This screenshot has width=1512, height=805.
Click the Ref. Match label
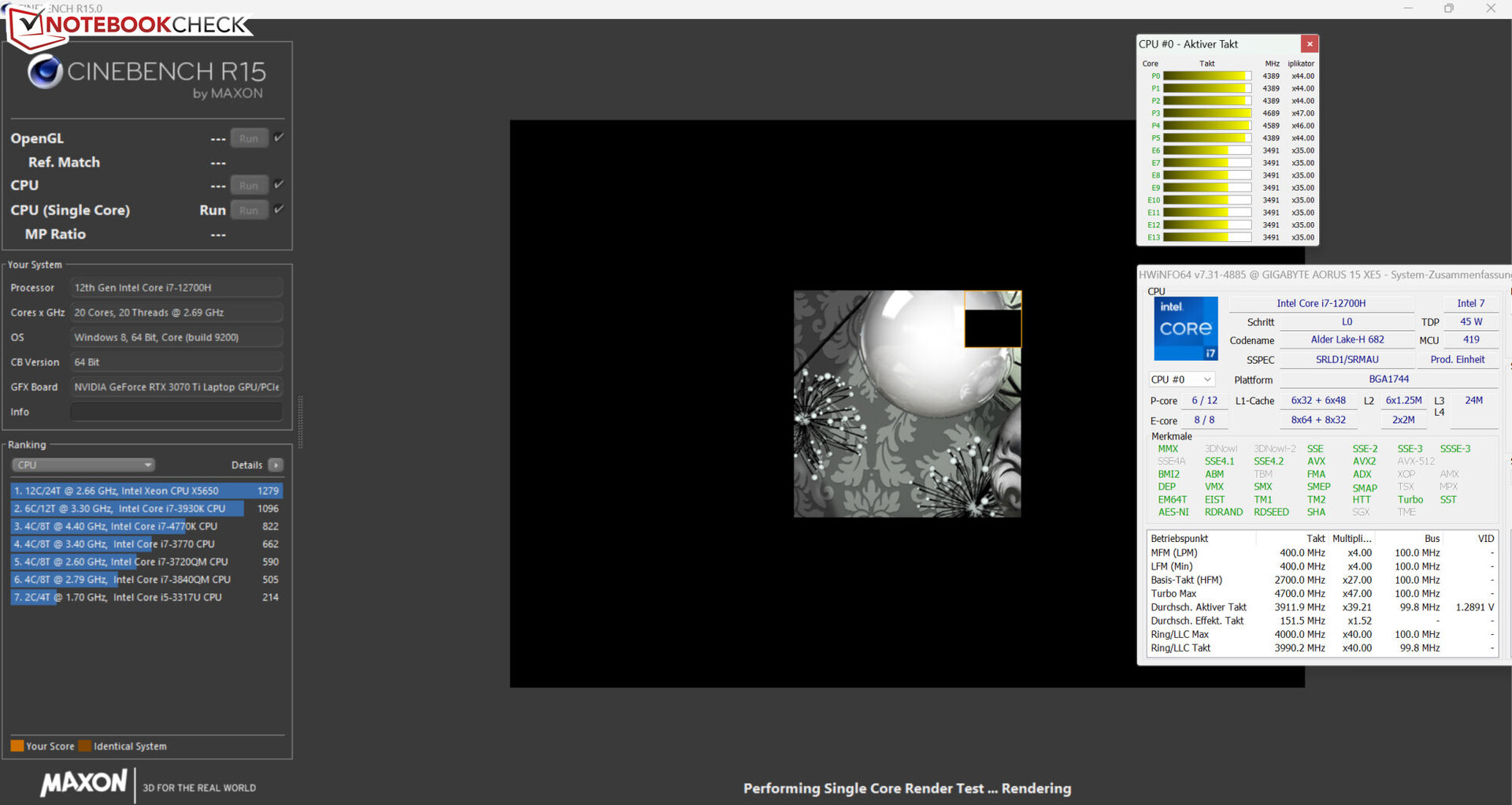64,162
